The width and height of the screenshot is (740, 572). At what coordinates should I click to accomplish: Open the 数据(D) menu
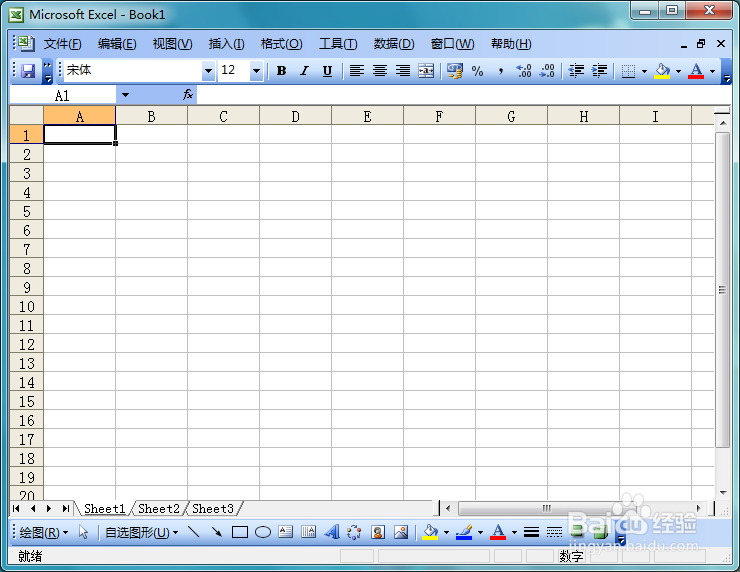(x=394, y=44)
